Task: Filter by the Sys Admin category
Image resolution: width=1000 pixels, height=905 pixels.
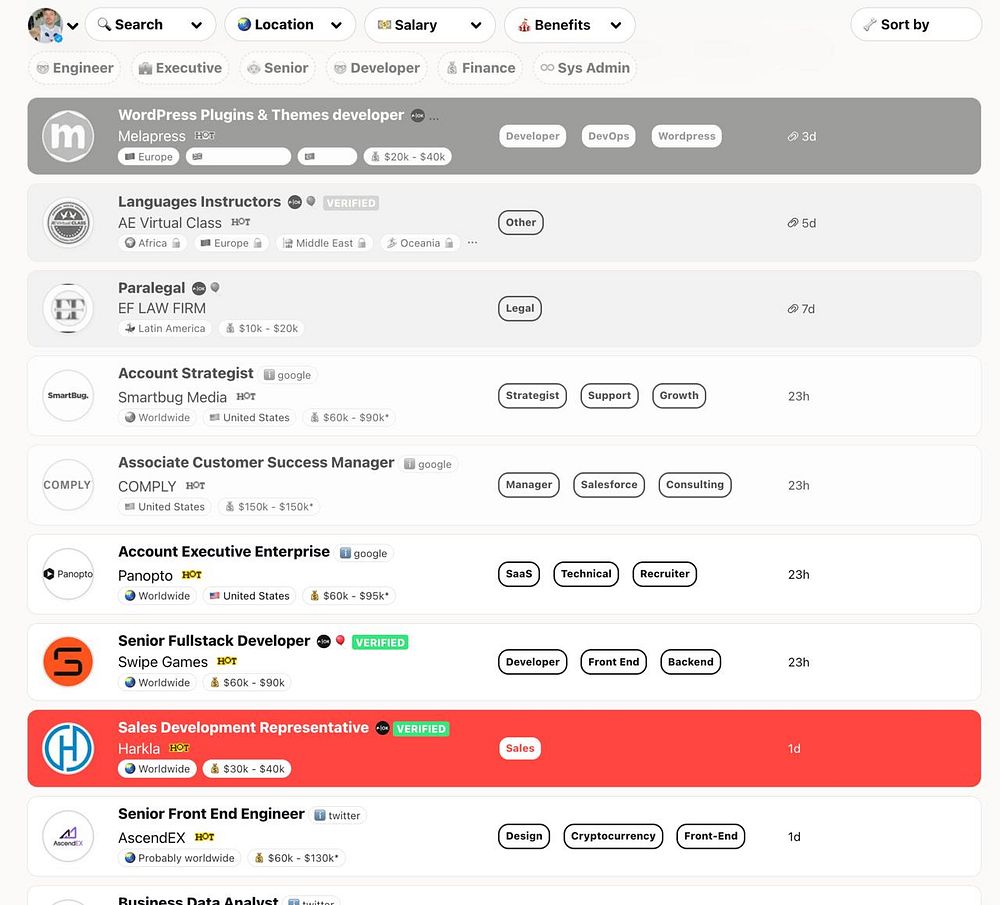Action: pos(585,68)
